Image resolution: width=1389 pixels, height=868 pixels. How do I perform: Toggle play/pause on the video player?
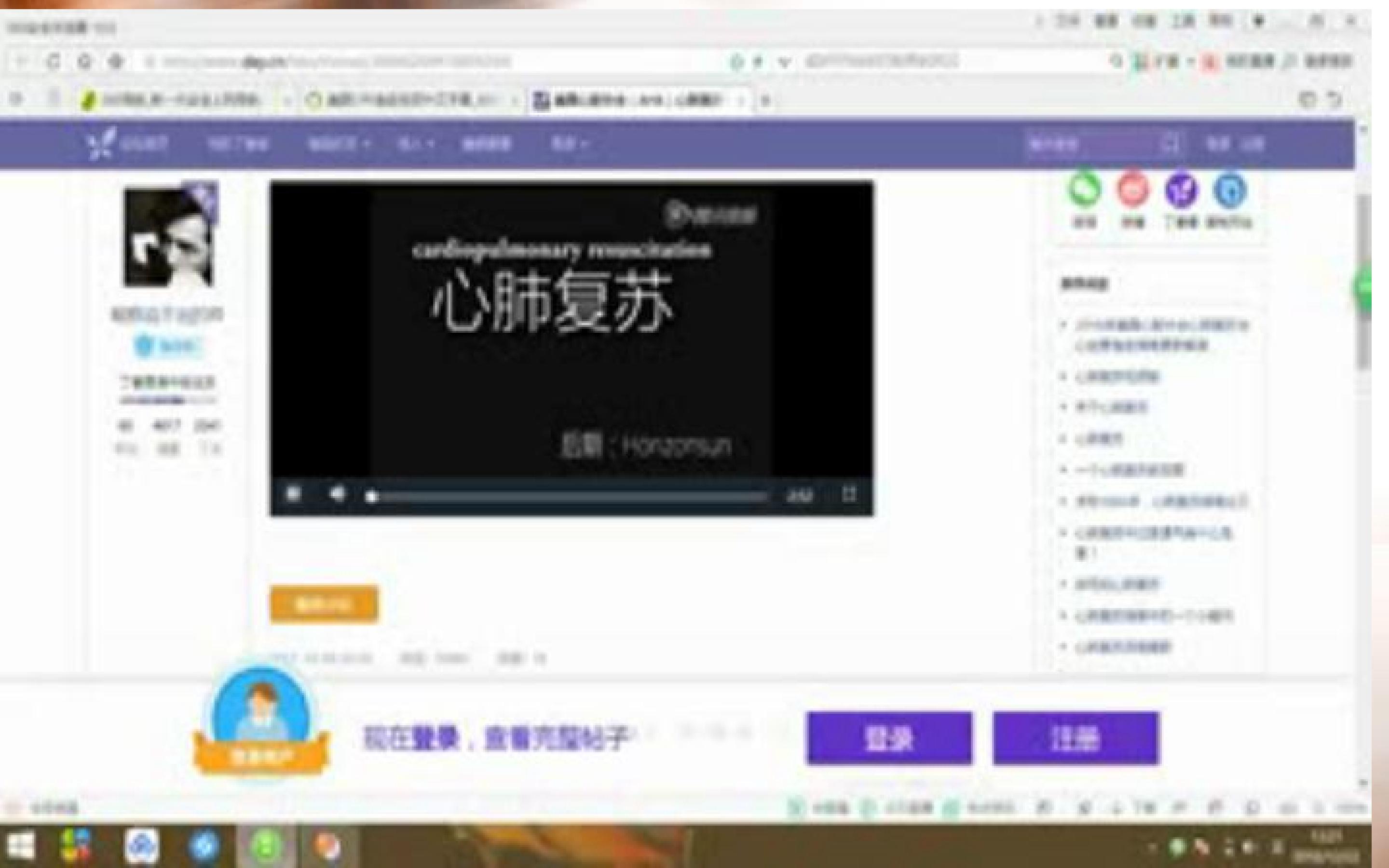coord(293,494)
